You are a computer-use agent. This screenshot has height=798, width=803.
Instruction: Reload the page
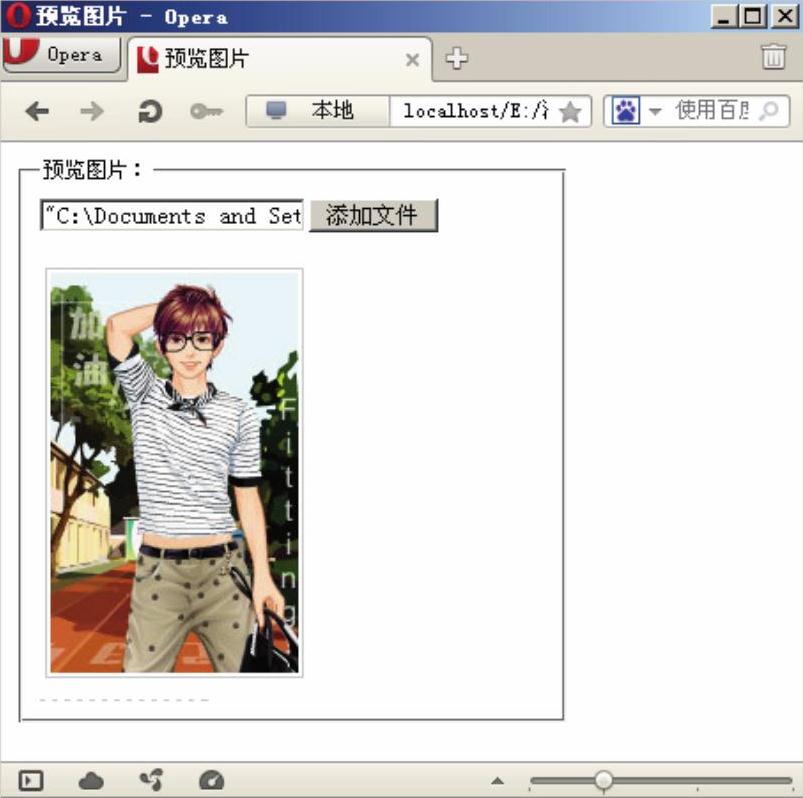150,111
